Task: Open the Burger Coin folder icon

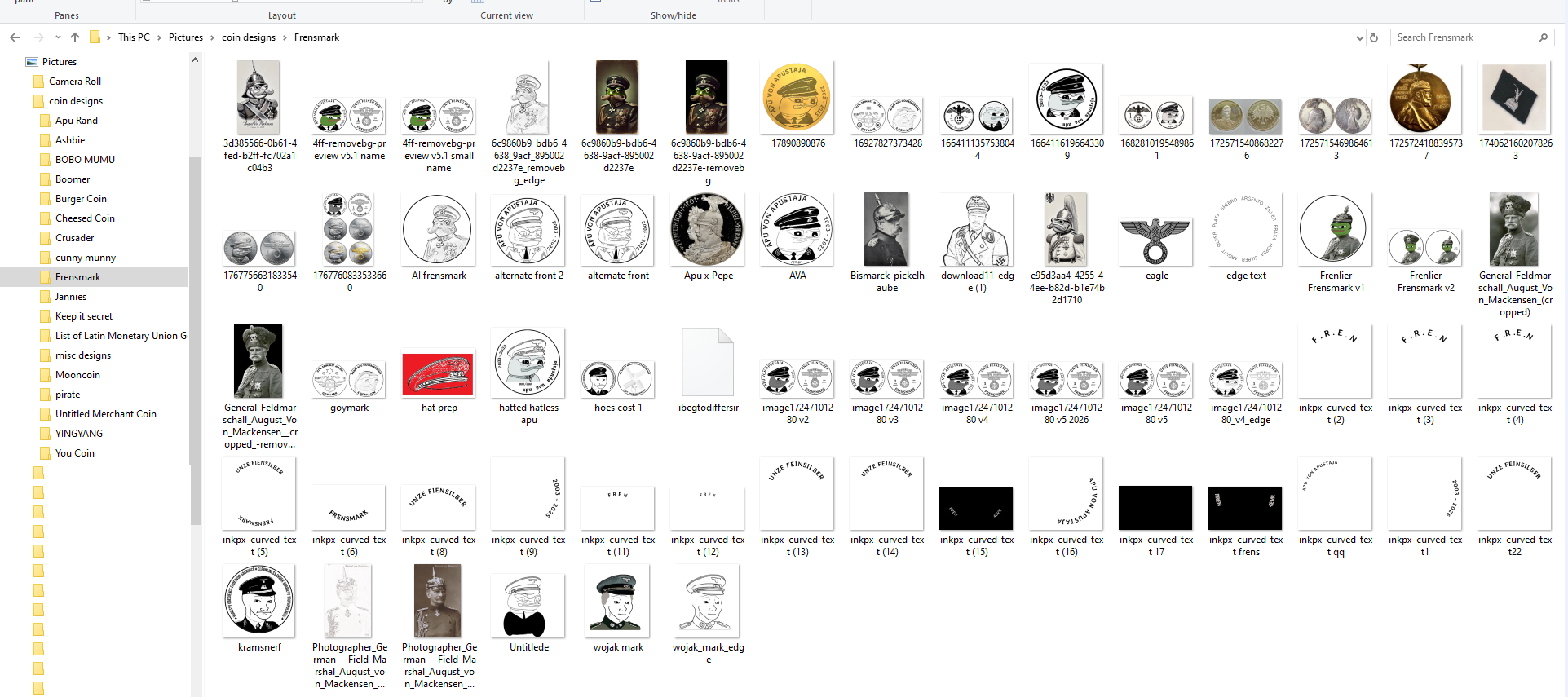Action: point(45,199)
